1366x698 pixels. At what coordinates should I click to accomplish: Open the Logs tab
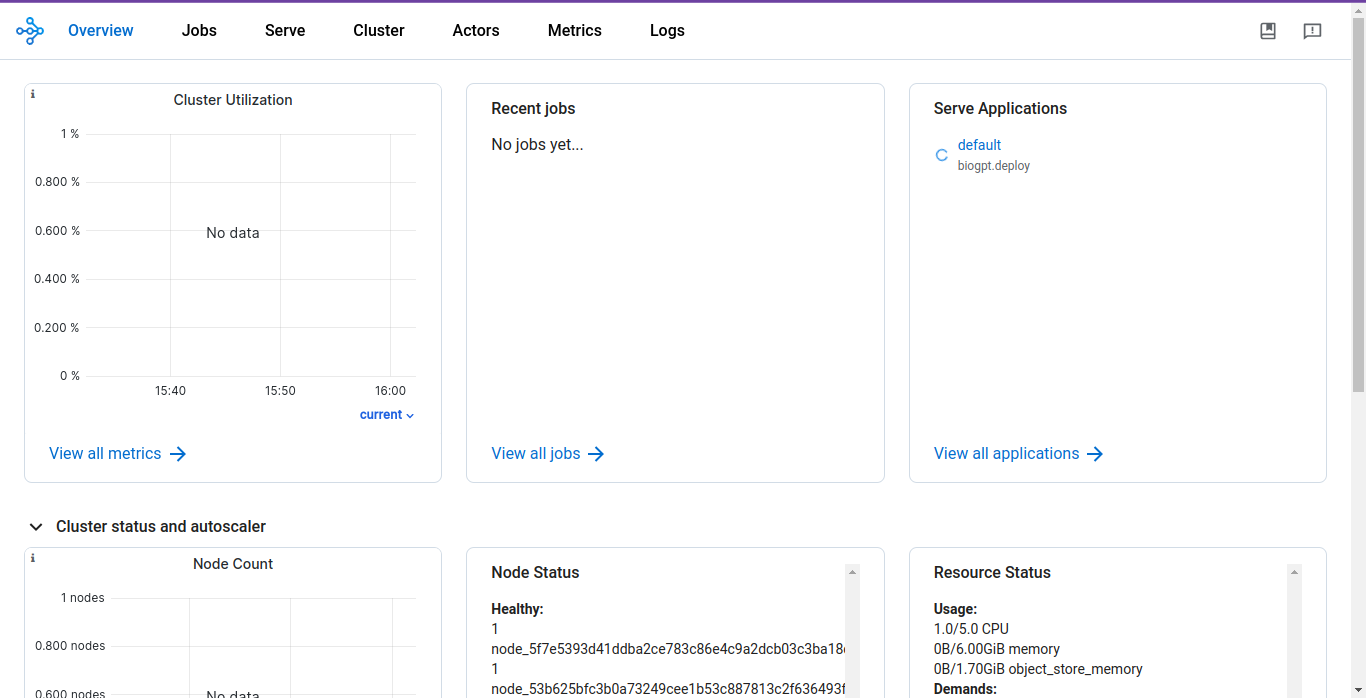pos(667,31)
